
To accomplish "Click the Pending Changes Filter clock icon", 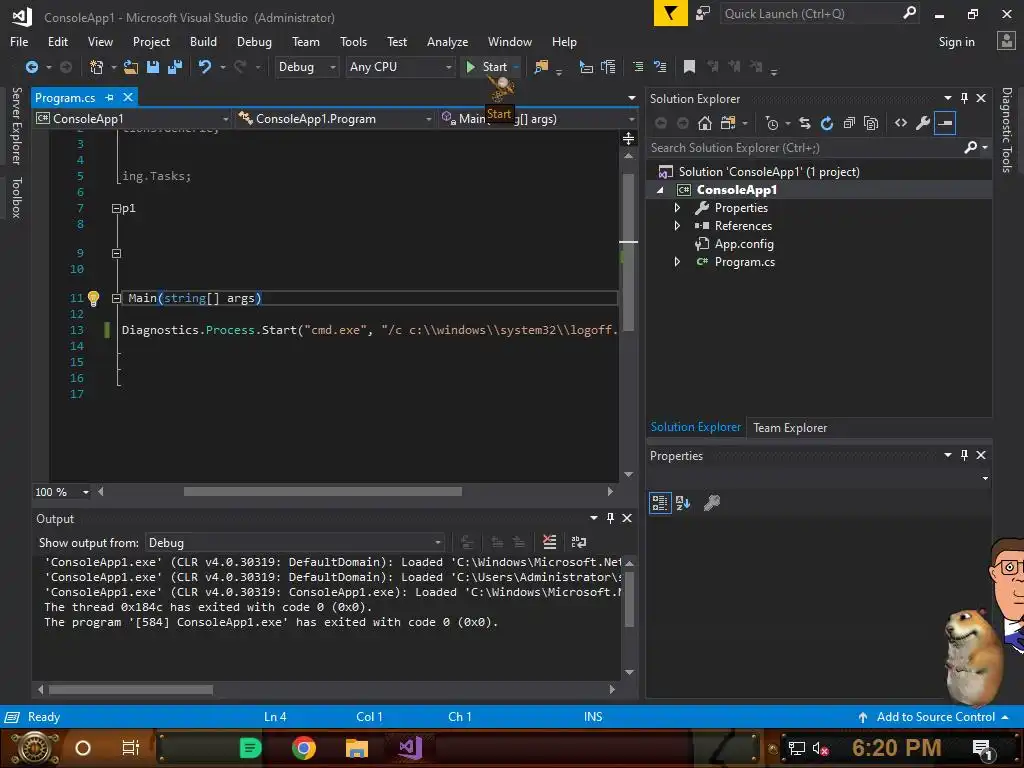I will click(772, 123).
